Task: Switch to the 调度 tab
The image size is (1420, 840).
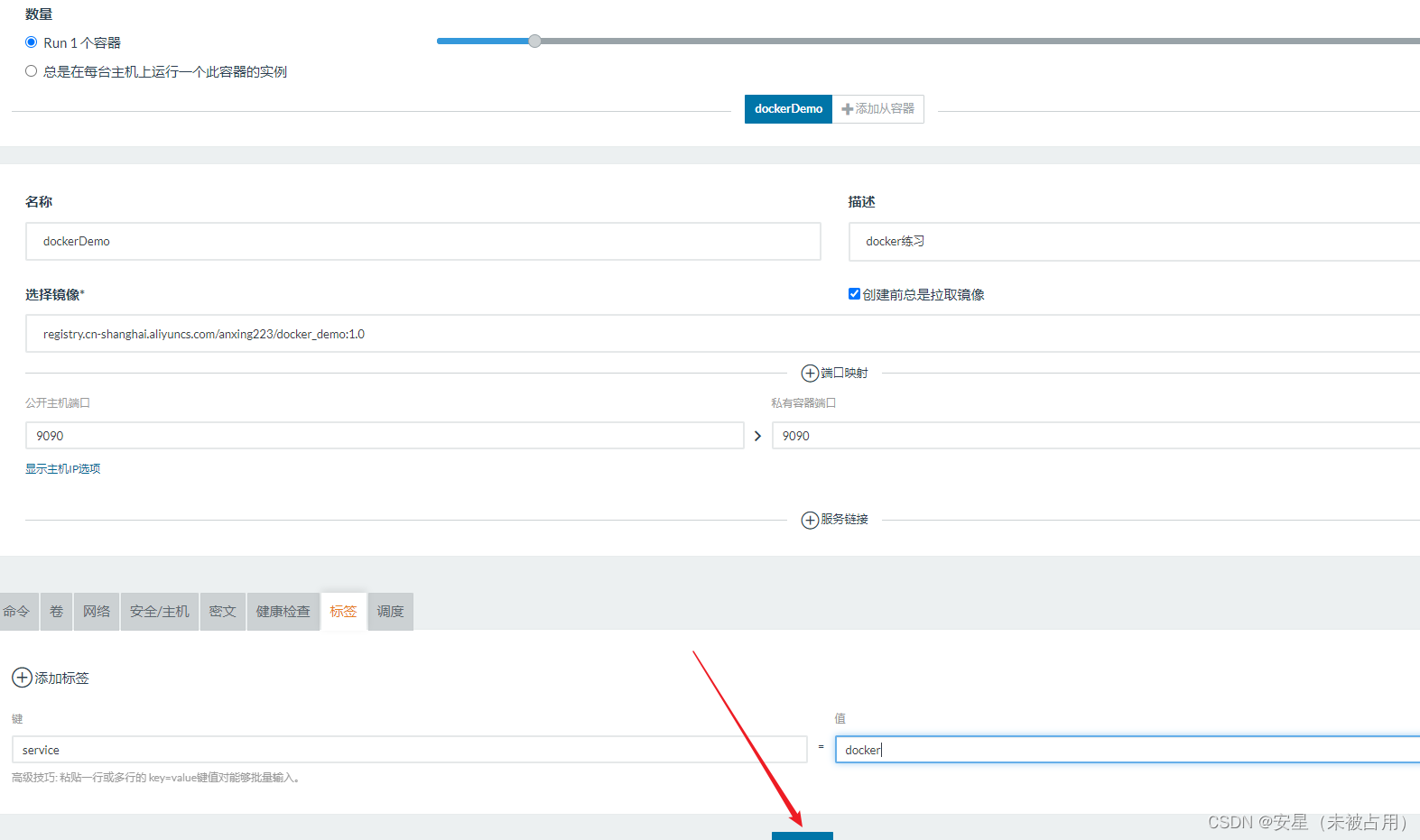Action: (x=391, y=612)
